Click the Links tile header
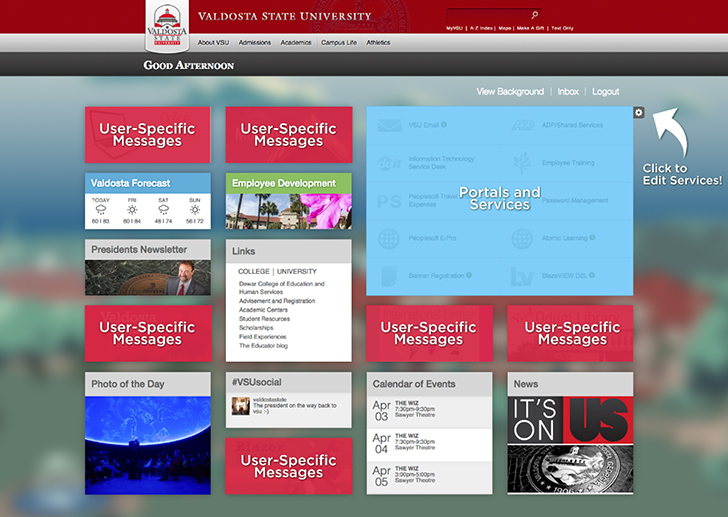Screen dimensions: 728x517 pos(289,251)
